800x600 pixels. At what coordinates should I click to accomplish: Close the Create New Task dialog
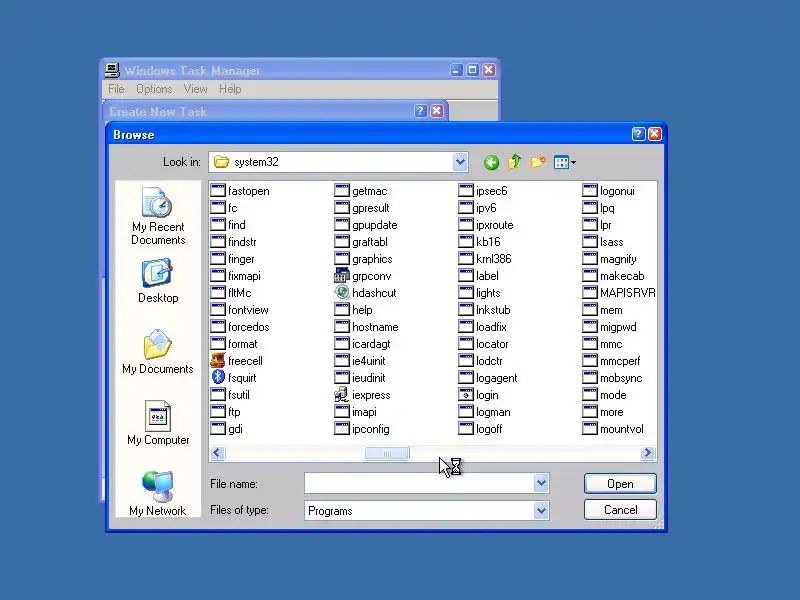437,111
